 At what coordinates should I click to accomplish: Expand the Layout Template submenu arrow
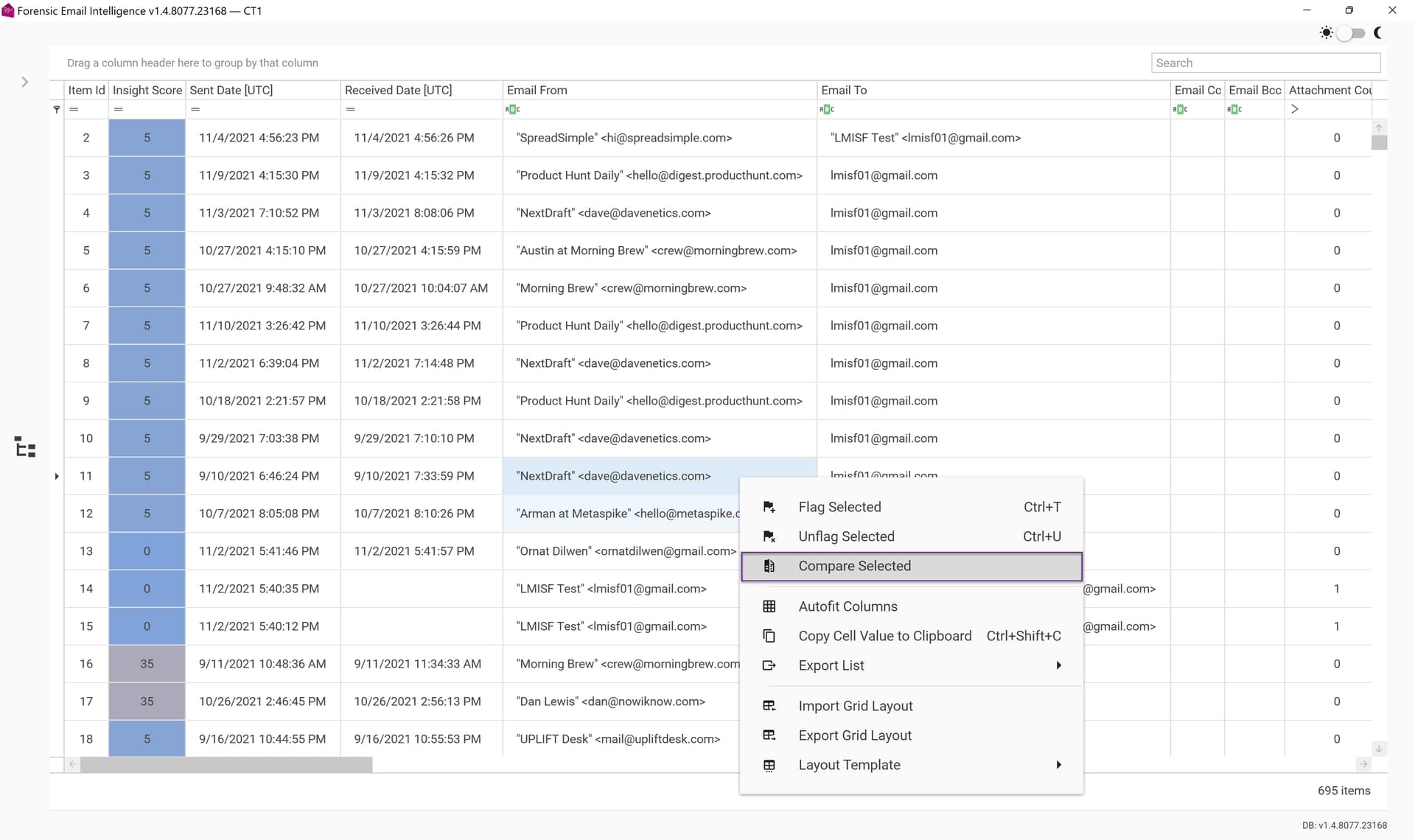[x=1058, y=765]
